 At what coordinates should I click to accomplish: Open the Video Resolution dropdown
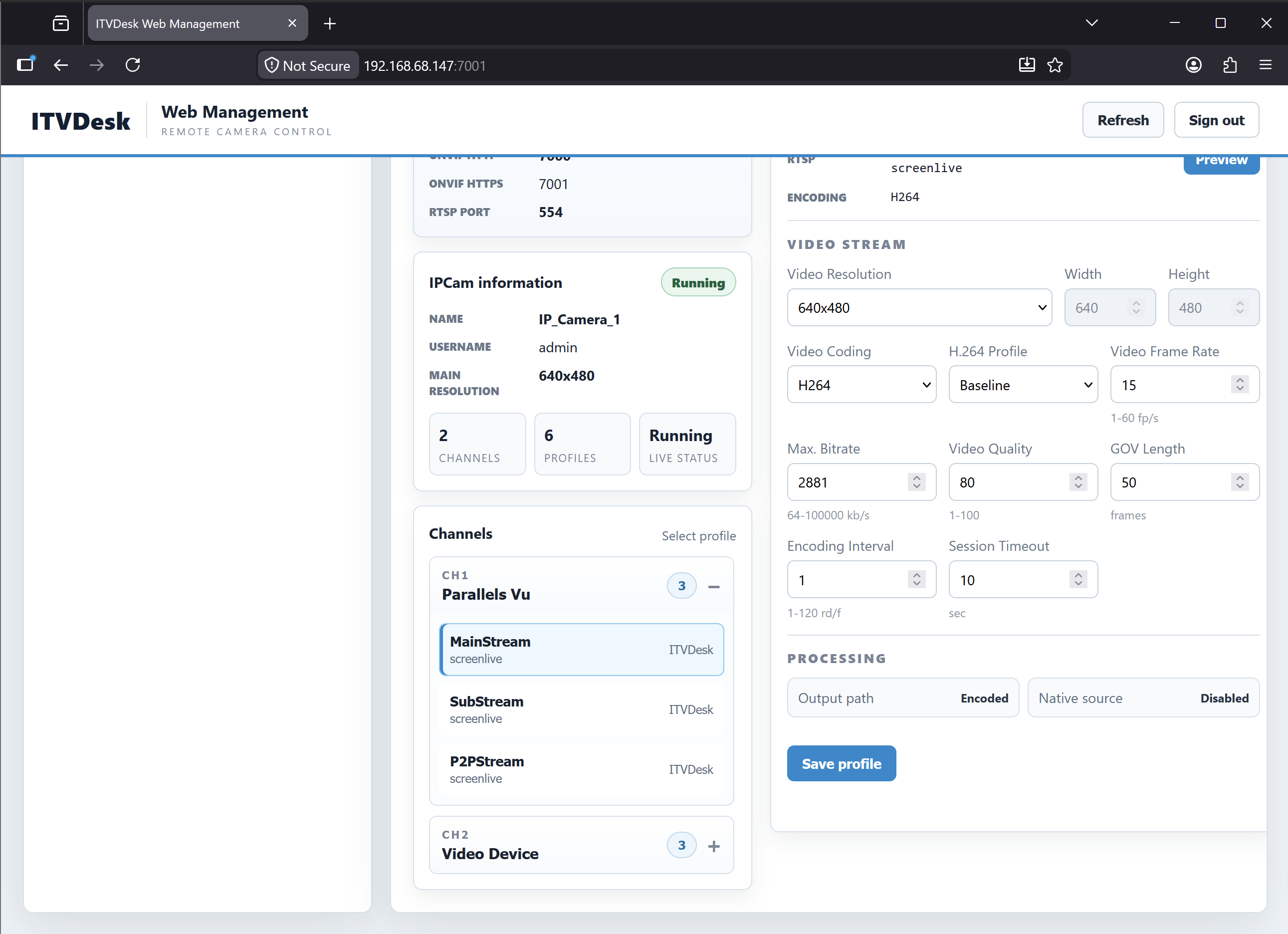(x=919, y=307)
